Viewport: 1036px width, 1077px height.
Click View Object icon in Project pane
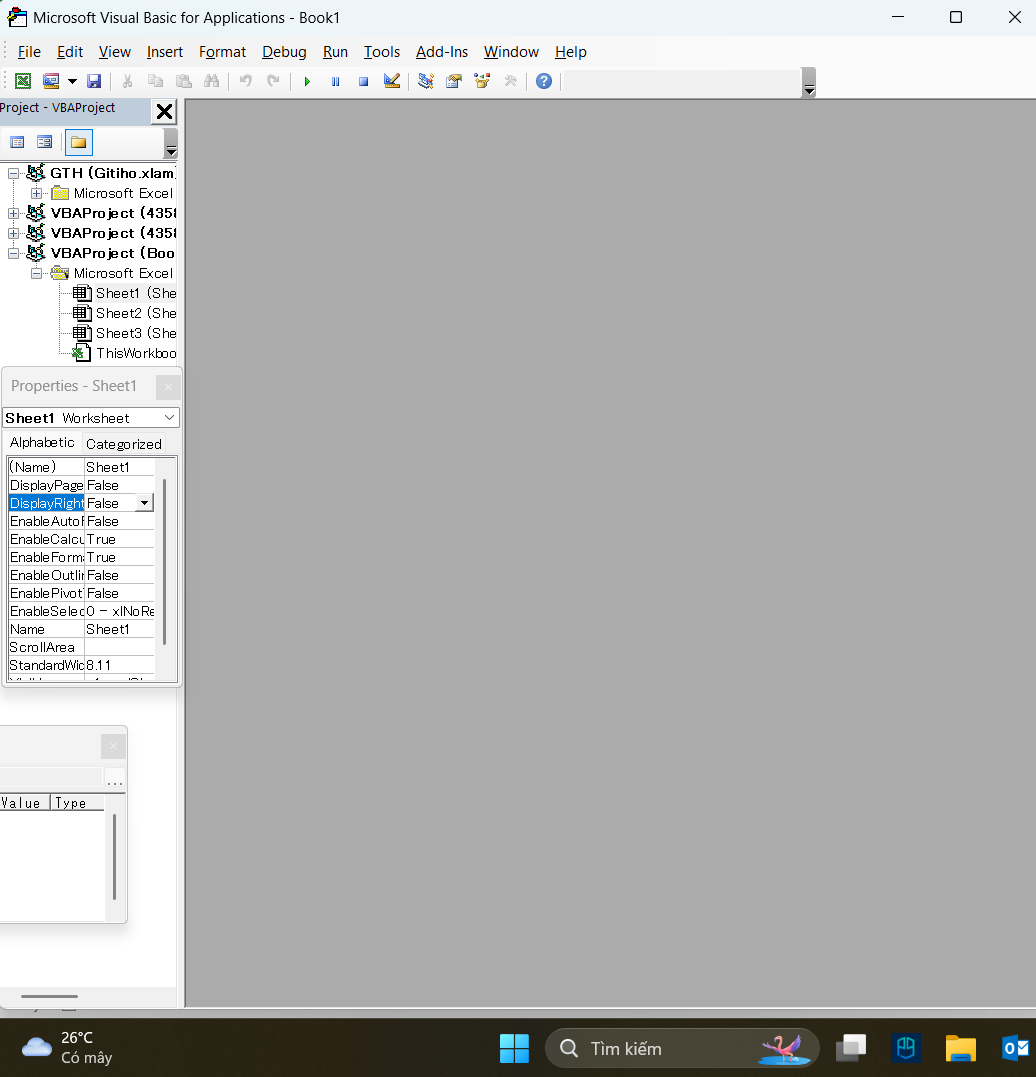tap(45, 142)
